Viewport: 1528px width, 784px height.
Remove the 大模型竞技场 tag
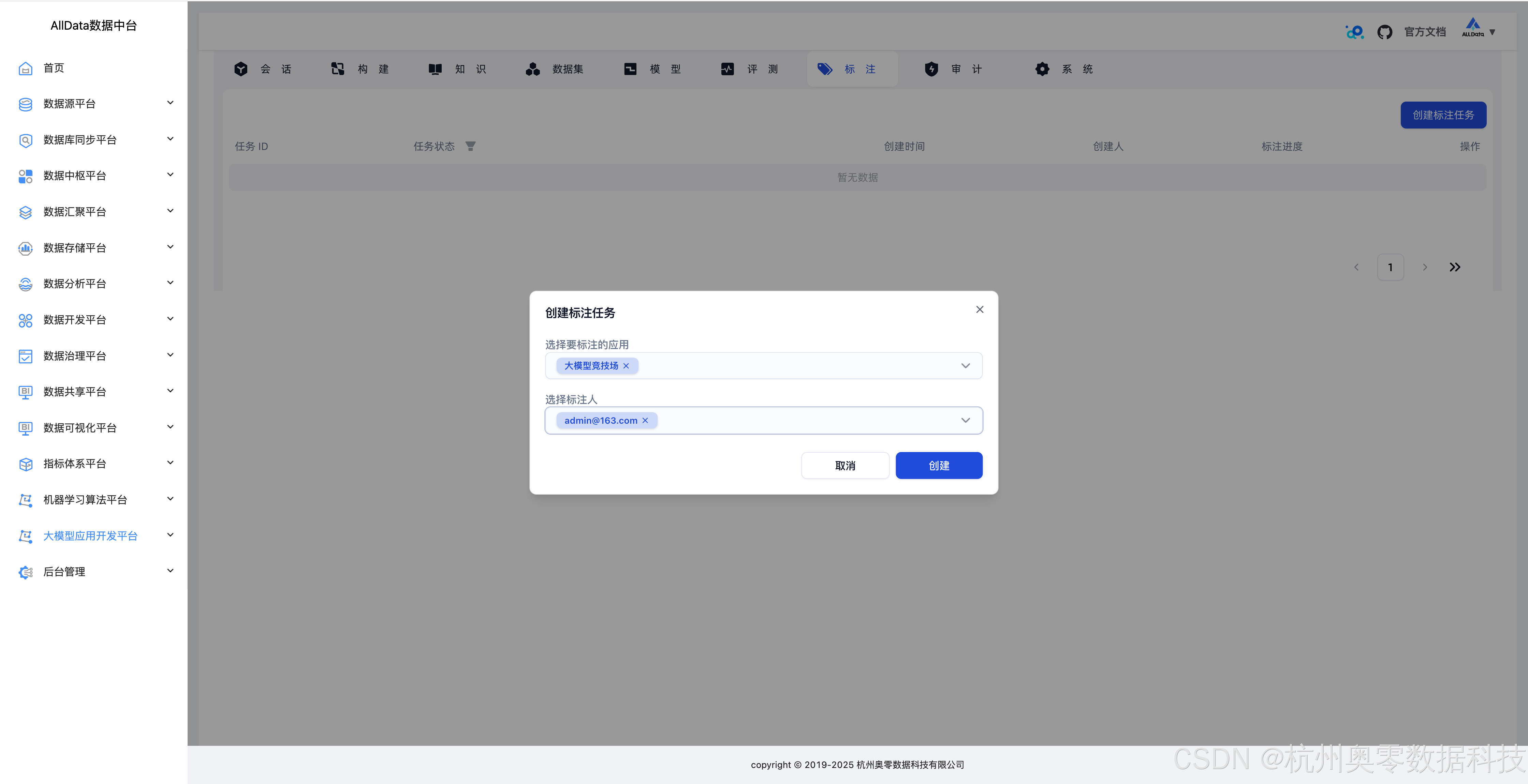click(627, 366)
